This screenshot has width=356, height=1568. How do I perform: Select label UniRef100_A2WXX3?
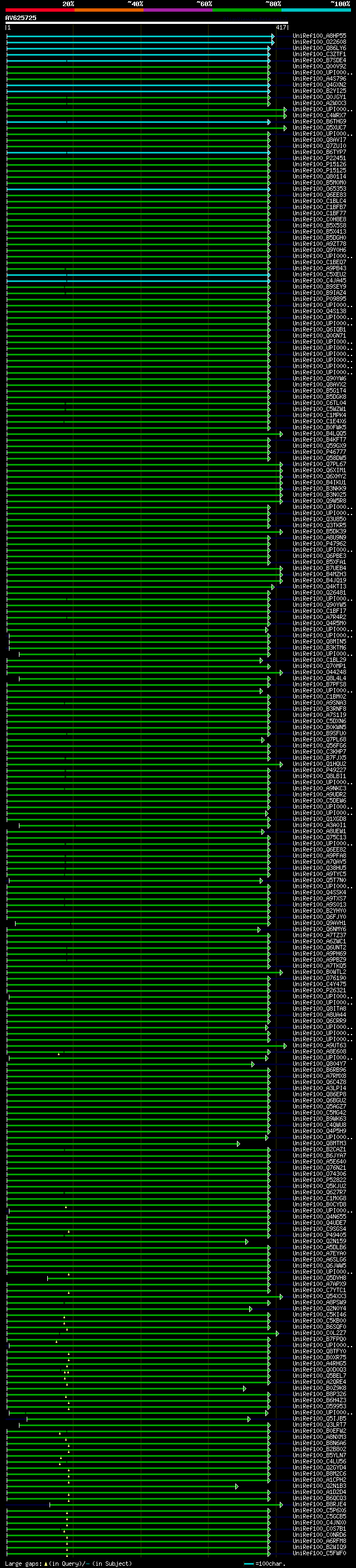pyautogui.click(x=319, y=103)
